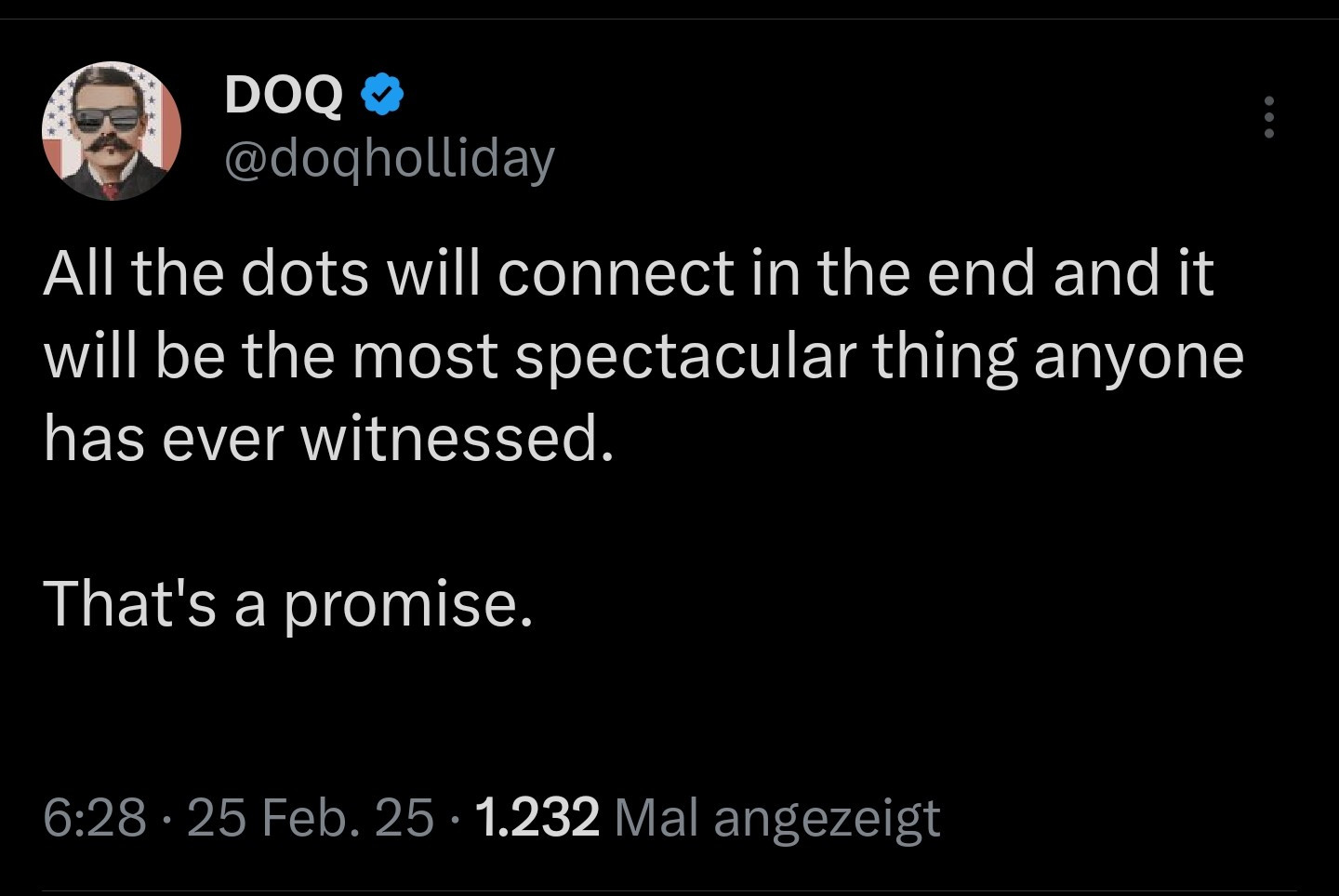Open the @doqholliday handle link
This screenshot has width=1339, height=896.
[389, 159]
